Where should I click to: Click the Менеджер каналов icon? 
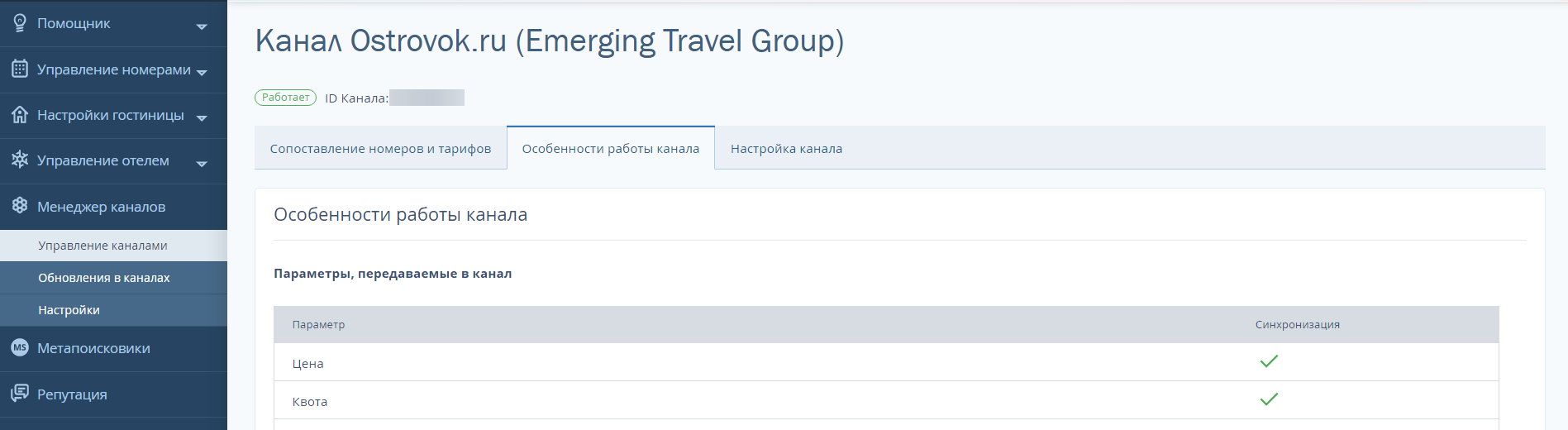click(20, 206)
